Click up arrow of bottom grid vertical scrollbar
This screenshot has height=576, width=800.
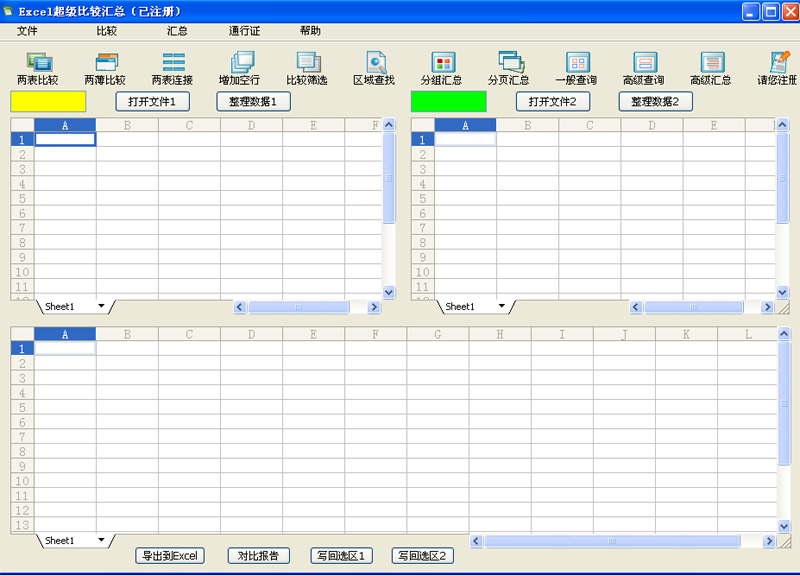coord(784,334)
